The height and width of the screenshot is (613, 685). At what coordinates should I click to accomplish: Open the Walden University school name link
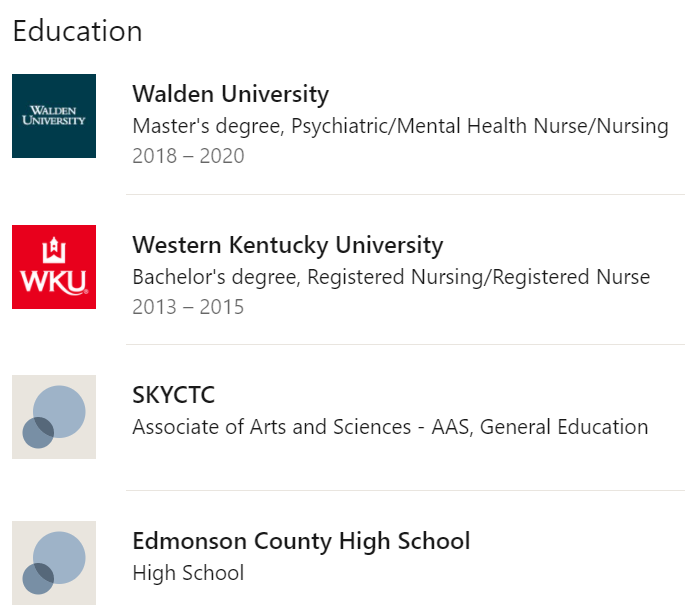(x=231, y=94)
